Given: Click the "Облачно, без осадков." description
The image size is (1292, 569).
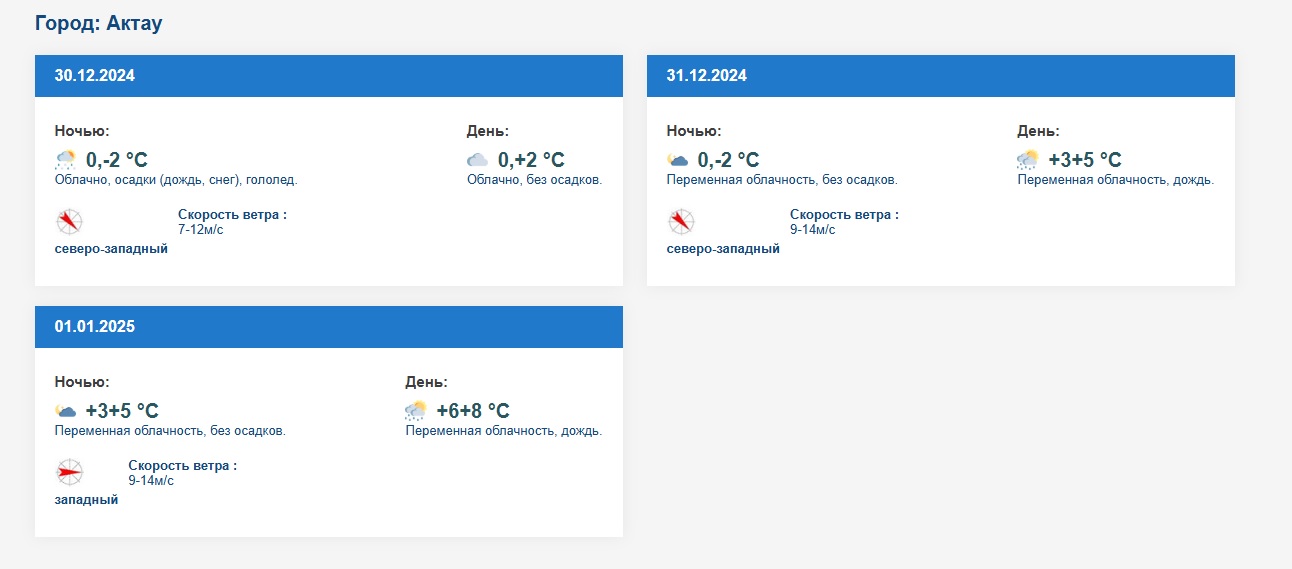Looking at the screenshot, I should pos(535,180).
